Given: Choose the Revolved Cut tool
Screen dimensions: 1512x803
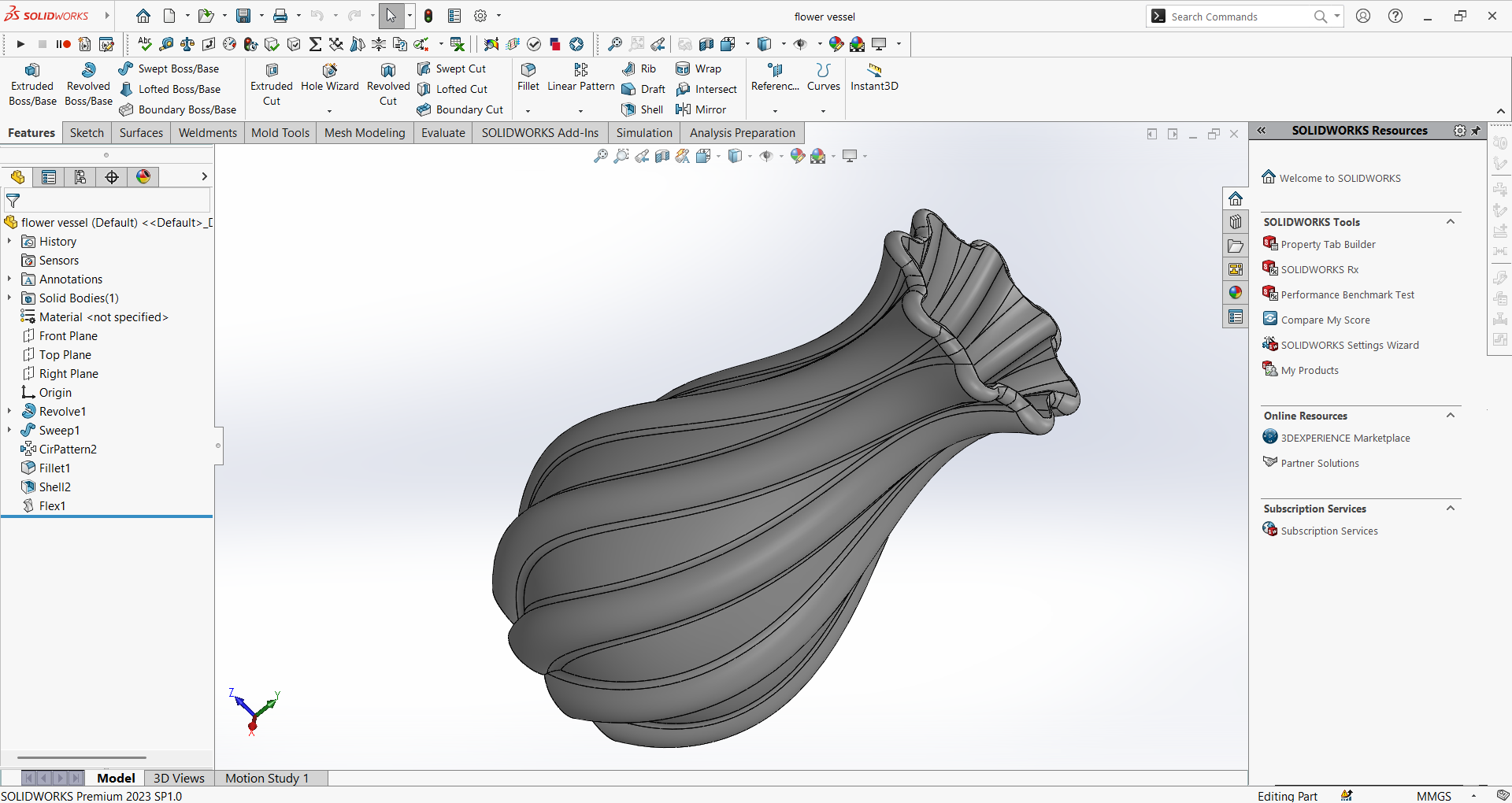Looking at the screenshot, I should [388, 84].
